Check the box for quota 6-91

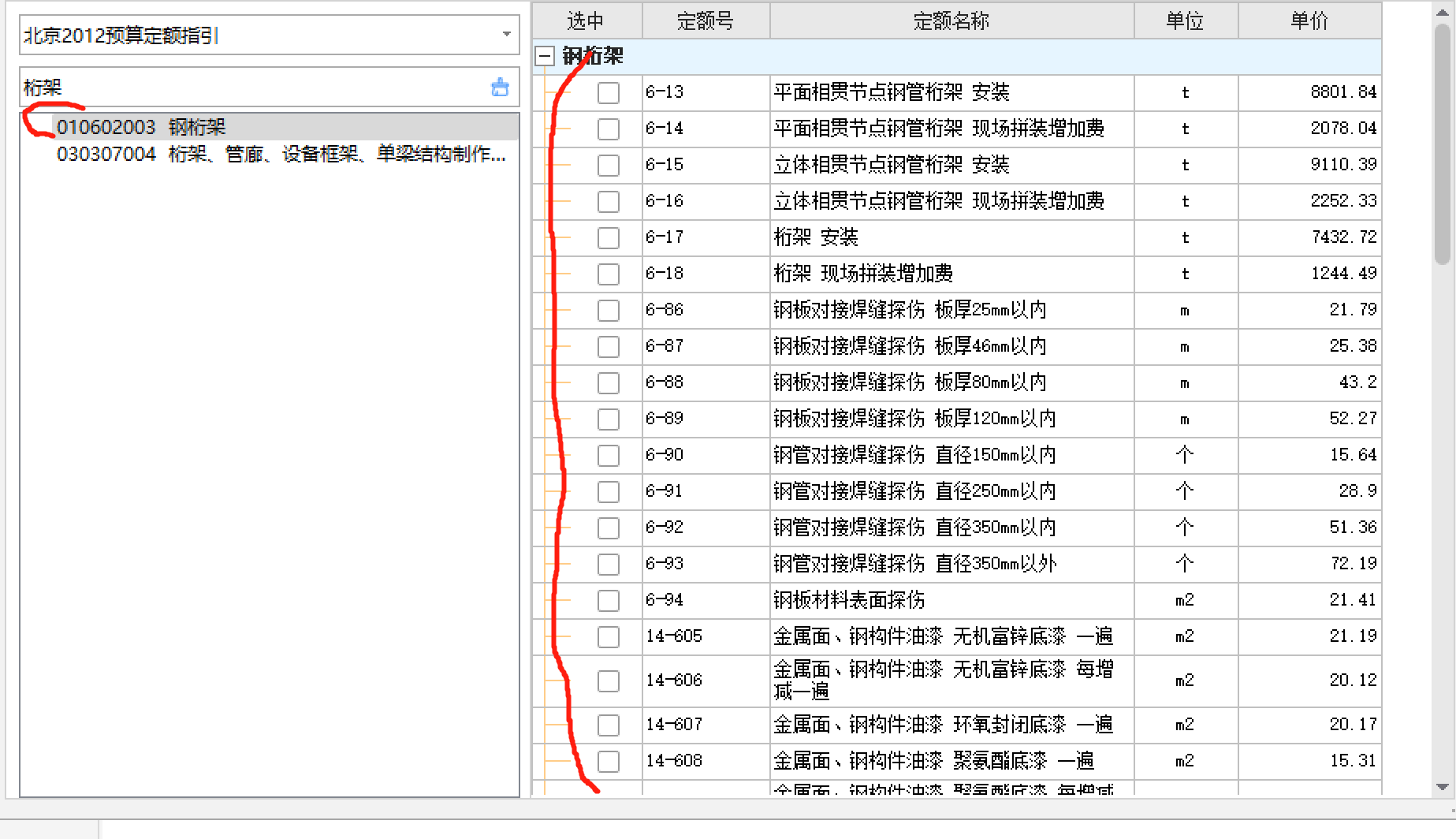(x=608, y=491)
